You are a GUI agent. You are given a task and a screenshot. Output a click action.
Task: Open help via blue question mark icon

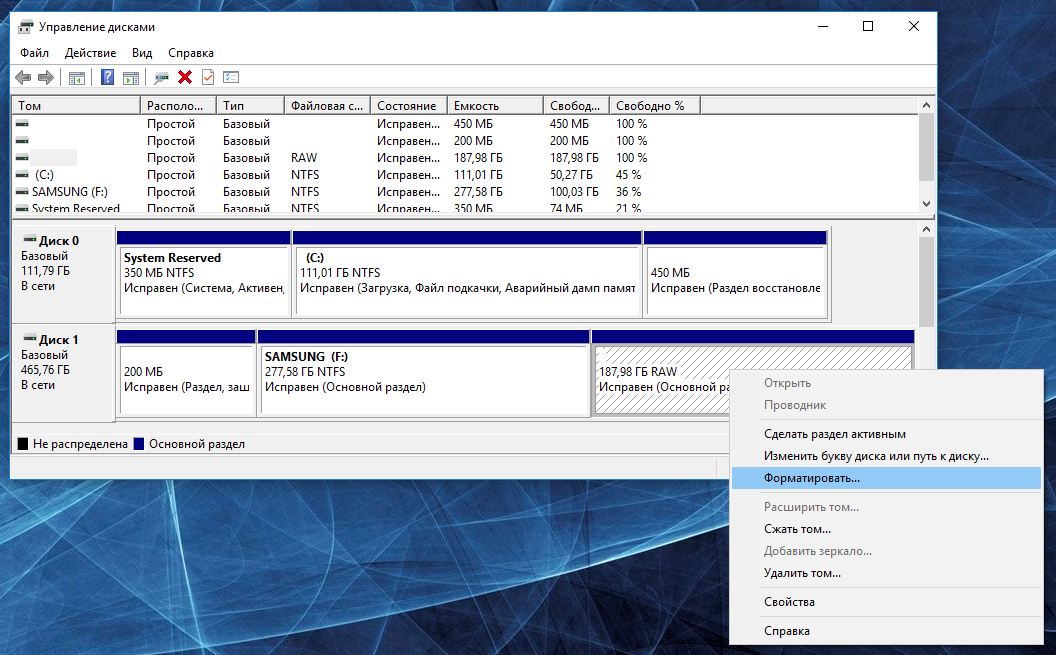point(107,77)
